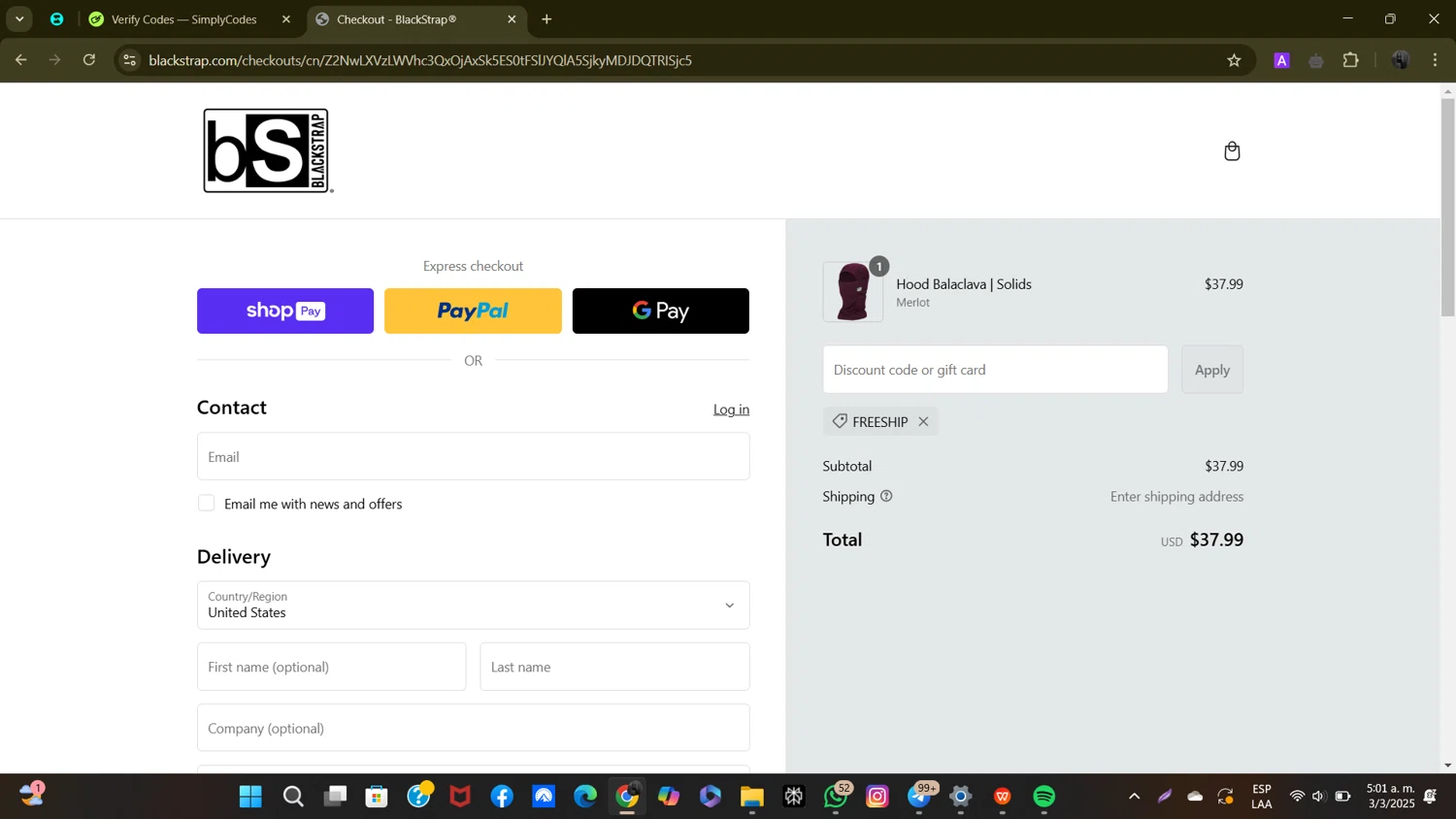This screenshot has height=819, width=1456.
Task: Click the Company optional field
Action: click(x=474, y=728)
